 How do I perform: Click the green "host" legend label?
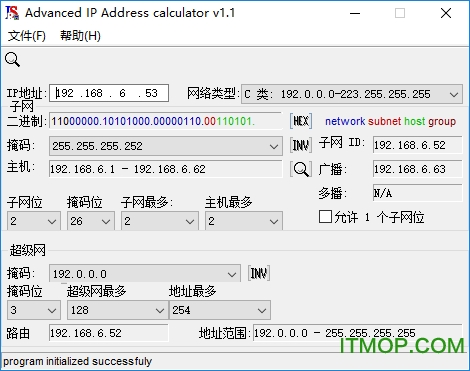415,121
